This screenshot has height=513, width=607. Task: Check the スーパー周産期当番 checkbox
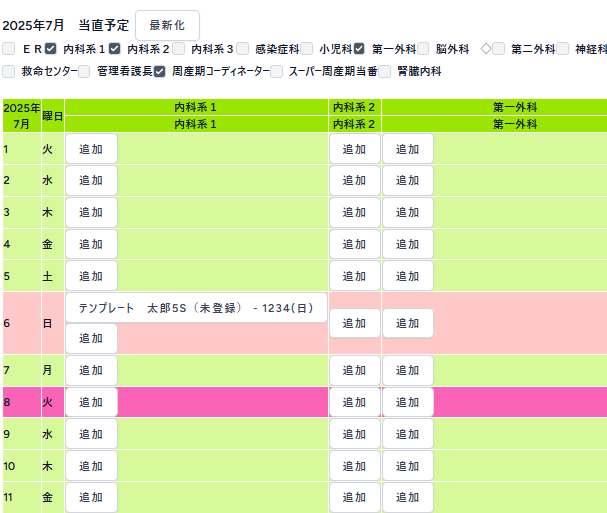pos(277,72)
